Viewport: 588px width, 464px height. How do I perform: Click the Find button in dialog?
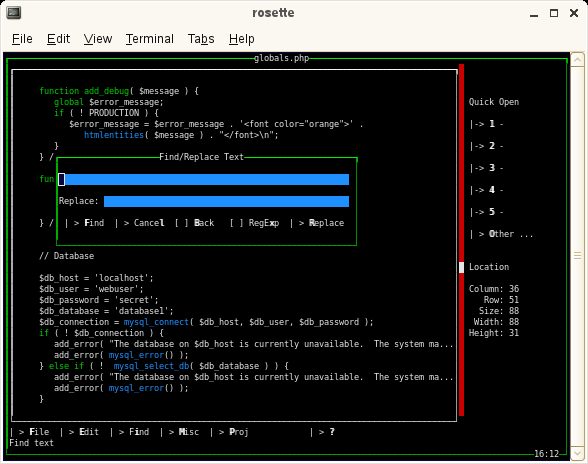(84, 223)
